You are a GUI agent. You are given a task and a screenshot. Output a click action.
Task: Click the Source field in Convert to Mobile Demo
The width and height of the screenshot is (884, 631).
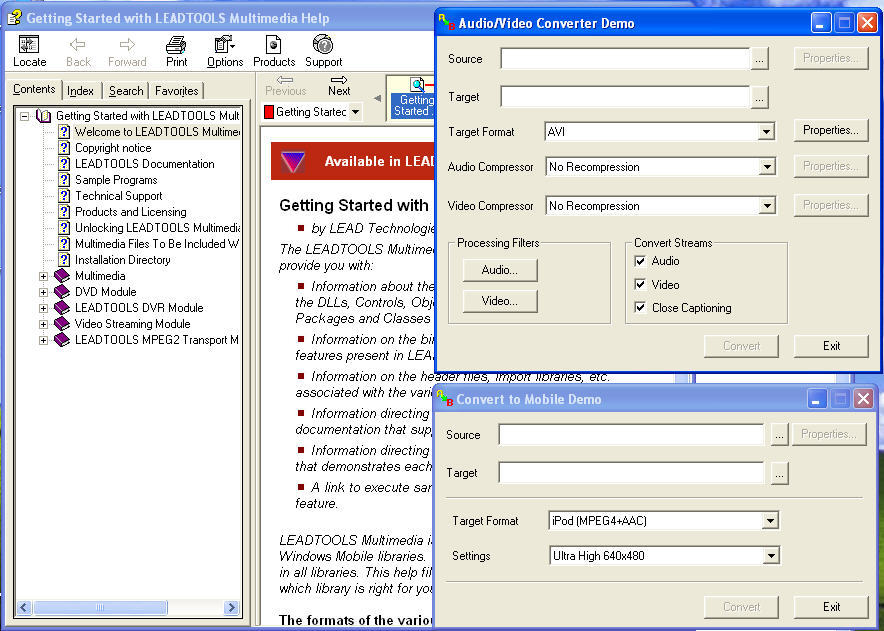tap(631, 435)
